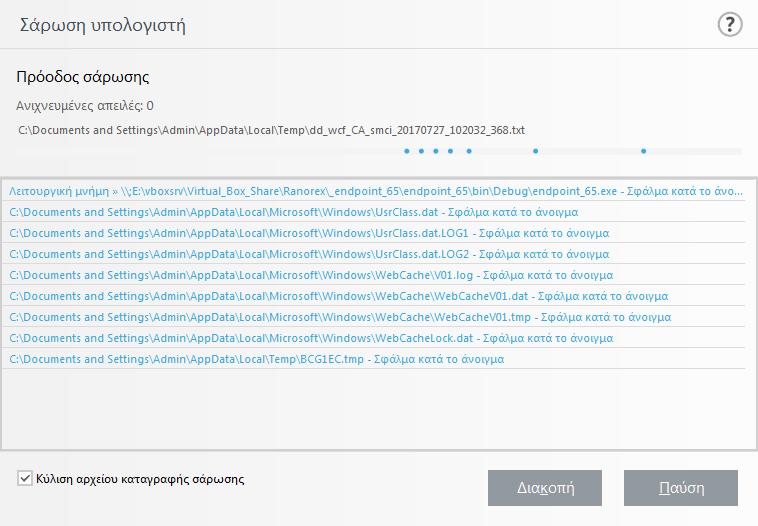
Task: Click the Διακοπή button
Action: pyautogui.click(x=545, y=488)
